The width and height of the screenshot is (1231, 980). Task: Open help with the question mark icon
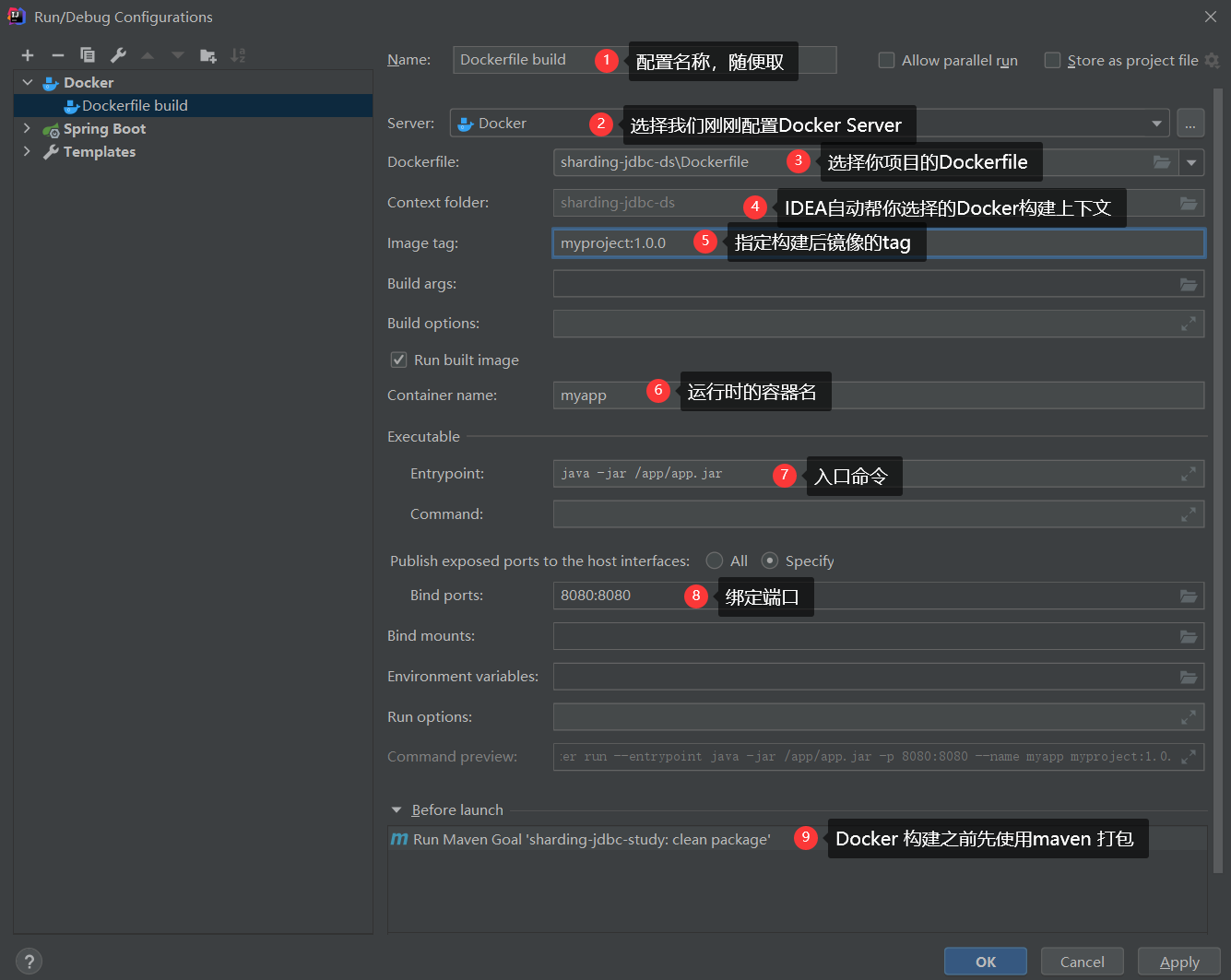tap(29, 961)
